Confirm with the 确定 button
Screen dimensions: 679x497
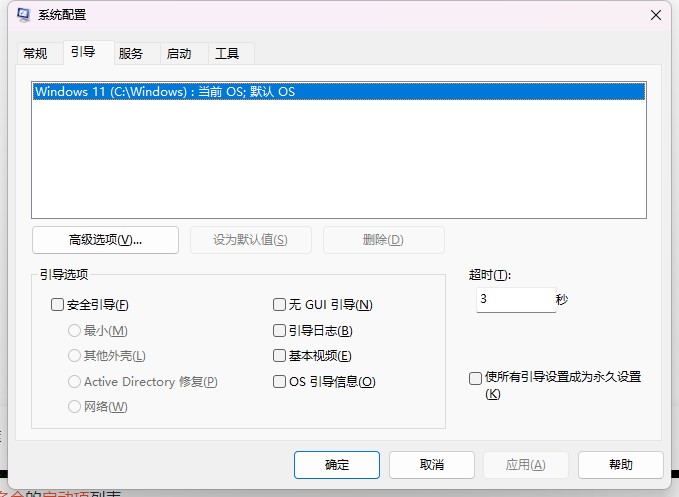pos(336,465)
